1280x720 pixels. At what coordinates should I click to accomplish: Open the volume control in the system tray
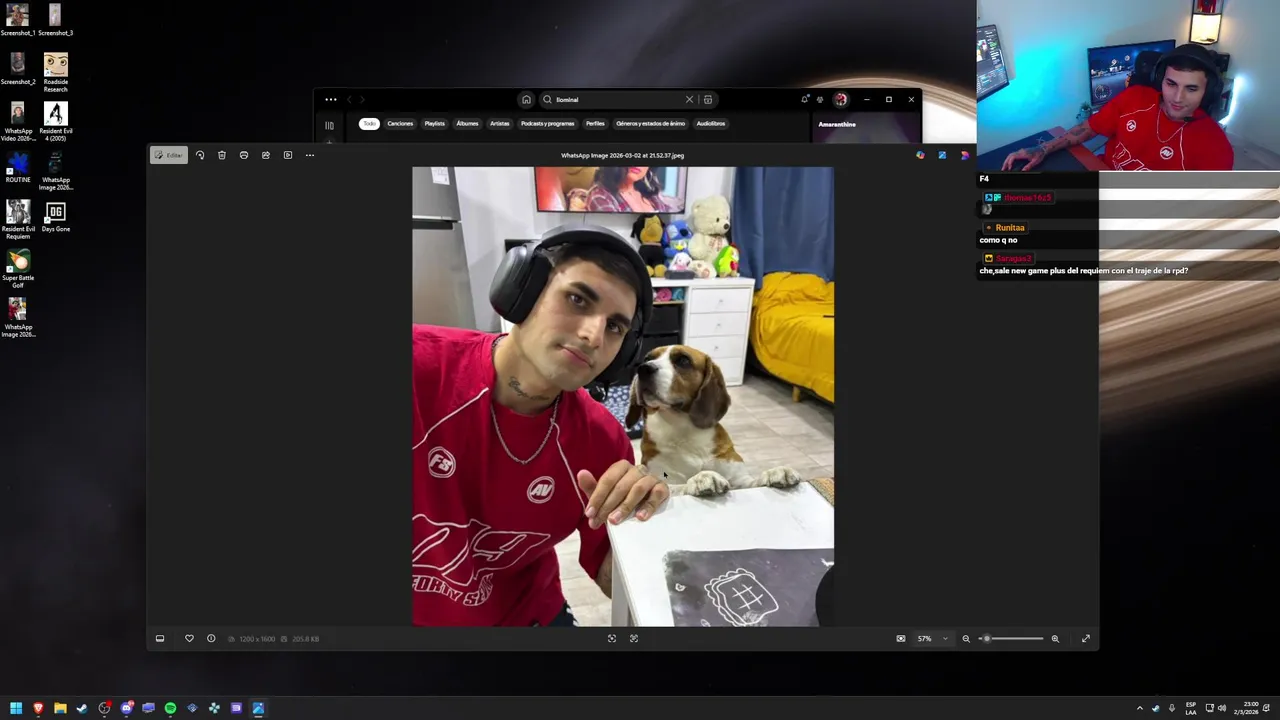click(x=1222, y=708)
